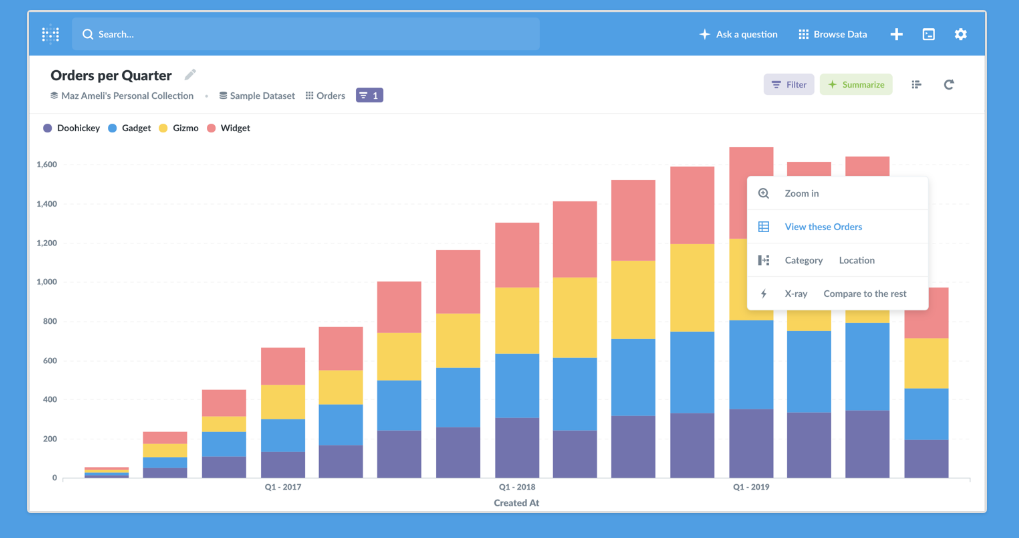Image resolution: width=1019 pixels, height=538 pixels.
Task: Click the yellow Gizmo legend color dot
Action: click(x=164, y=128)
